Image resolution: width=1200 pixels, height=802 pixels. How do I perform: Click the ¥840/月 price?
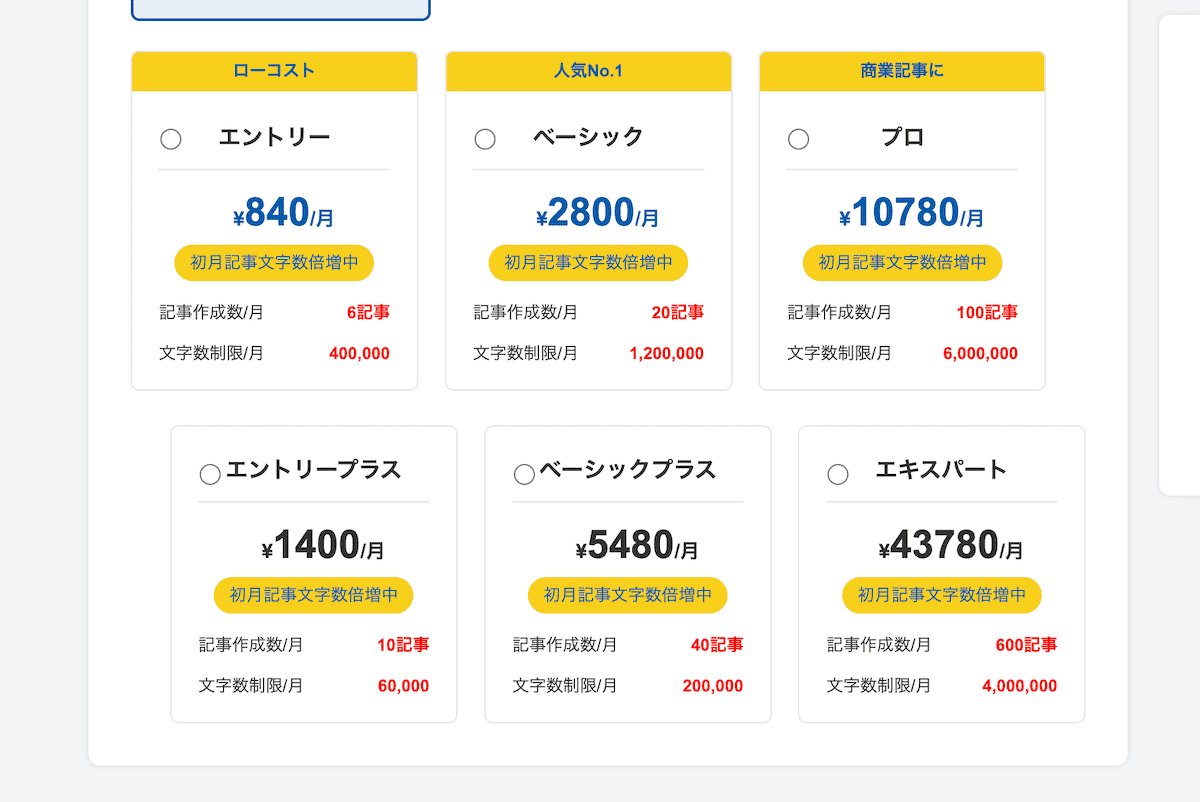pyautogui.click(x=283, y=214)
